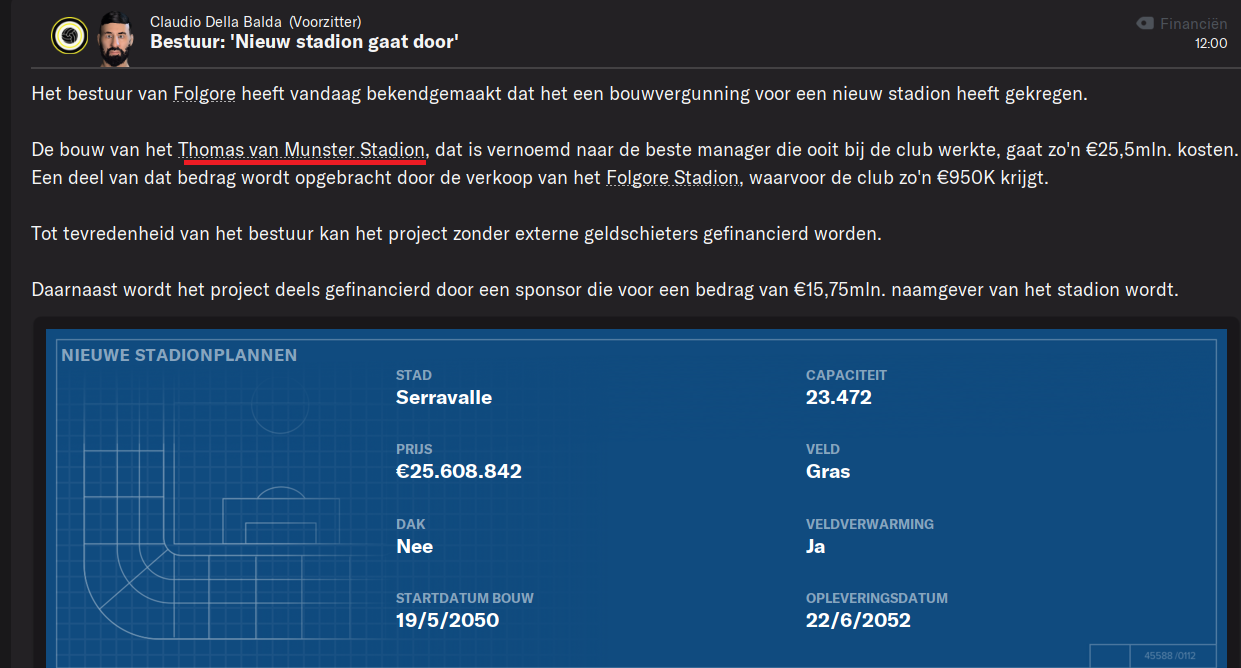Click the Folgore club badge icon
1241x668 pixels.
(x=69, y=36)
